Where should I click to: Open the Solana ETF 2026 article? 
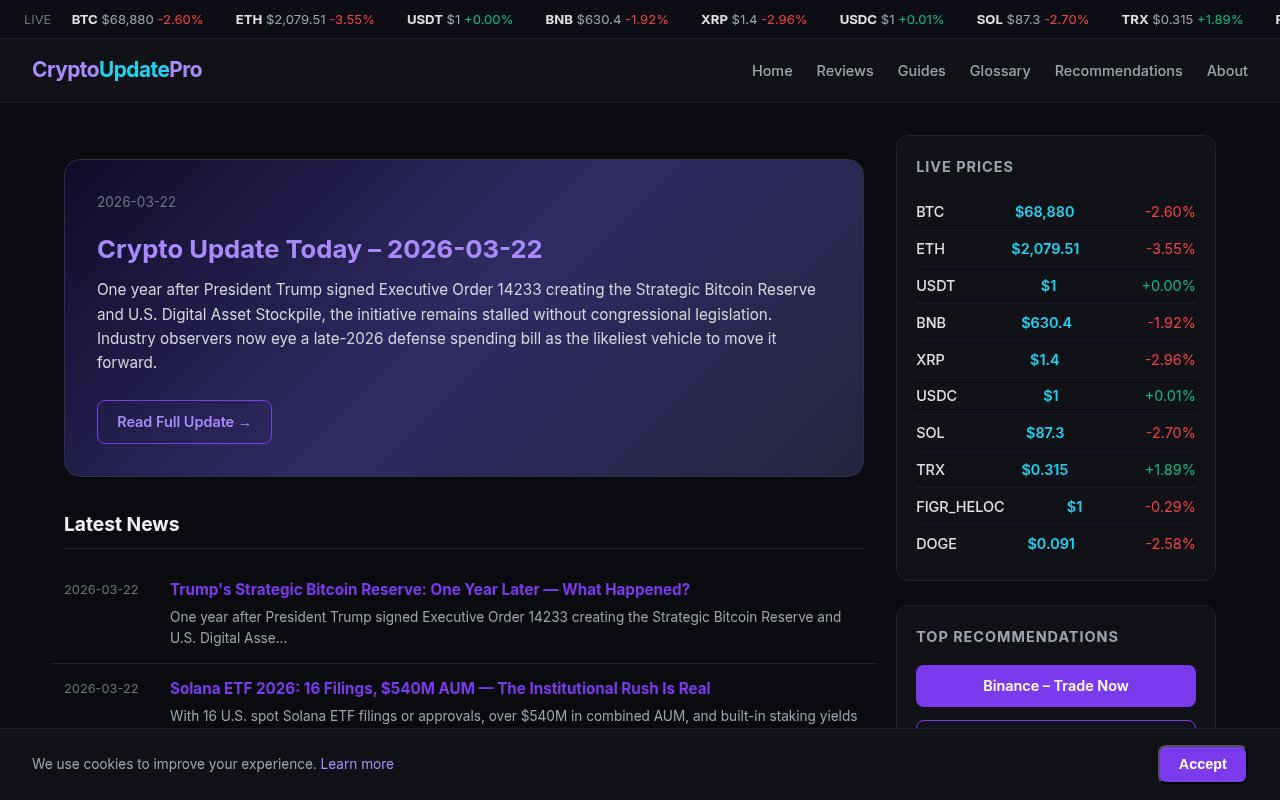click(x=440, y=689)
